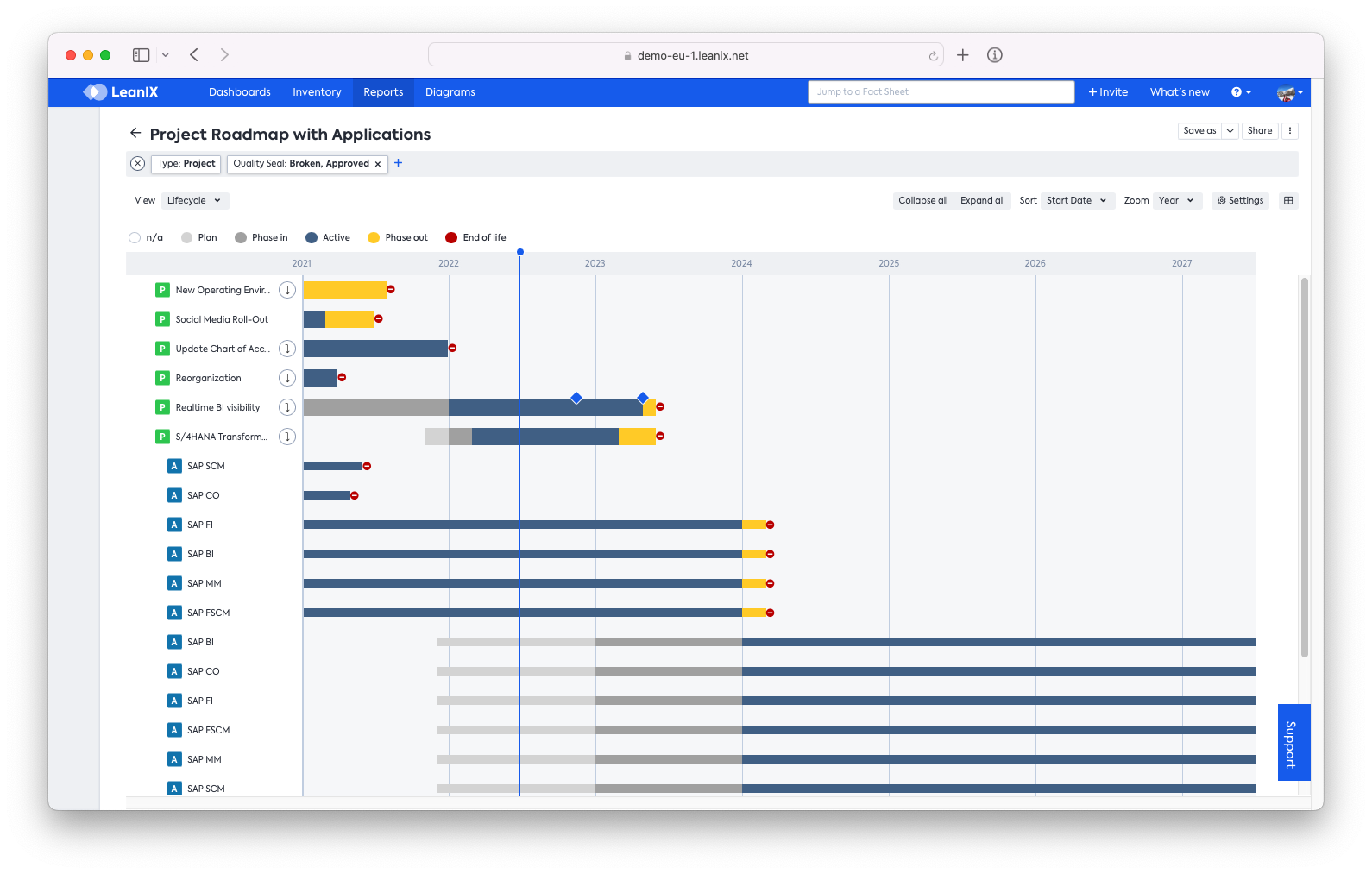Show the Safari info circle icon
1372x874 pixels.
(995, 55)
